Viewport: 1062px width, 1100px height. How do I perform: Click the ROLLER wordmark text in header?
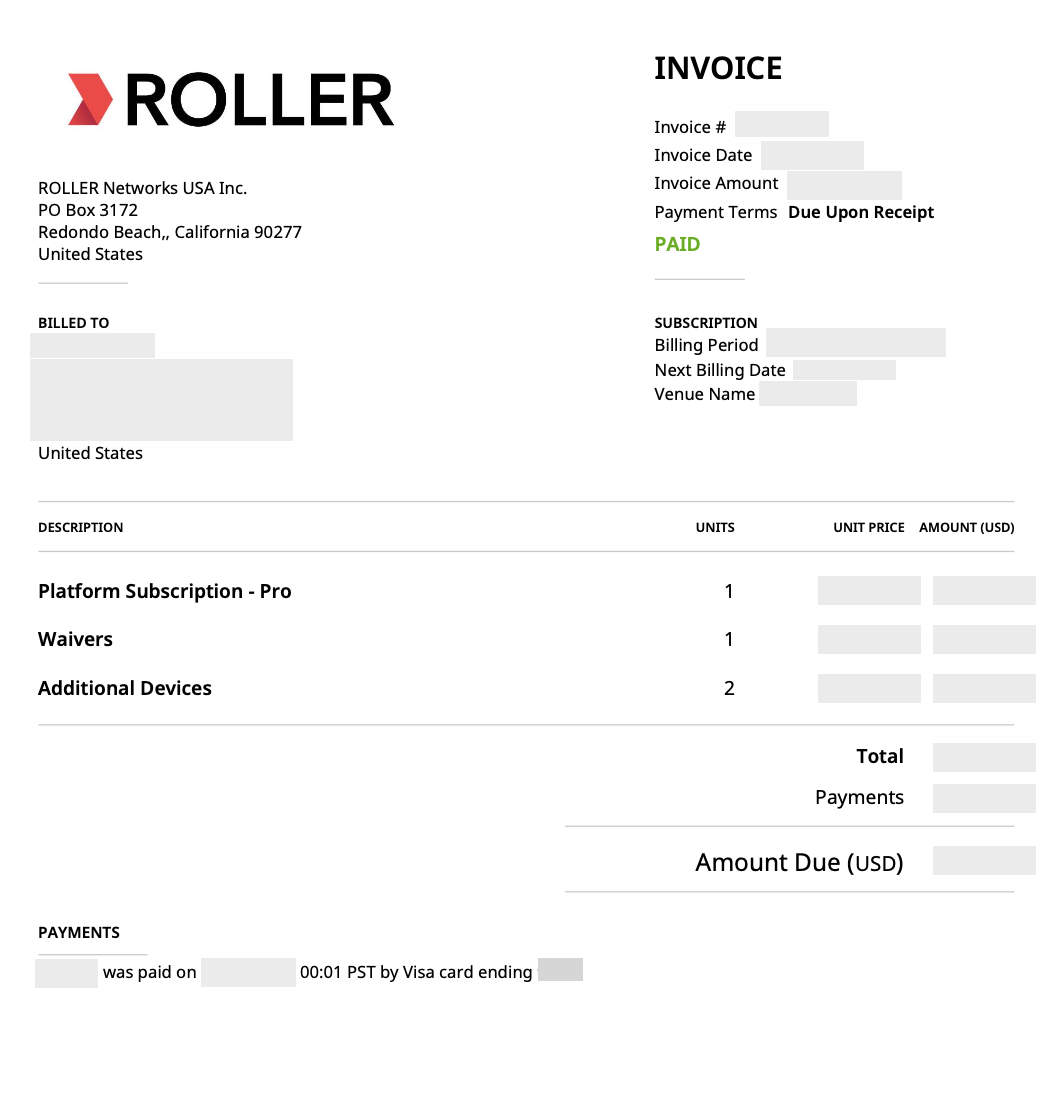pos(260,101)
